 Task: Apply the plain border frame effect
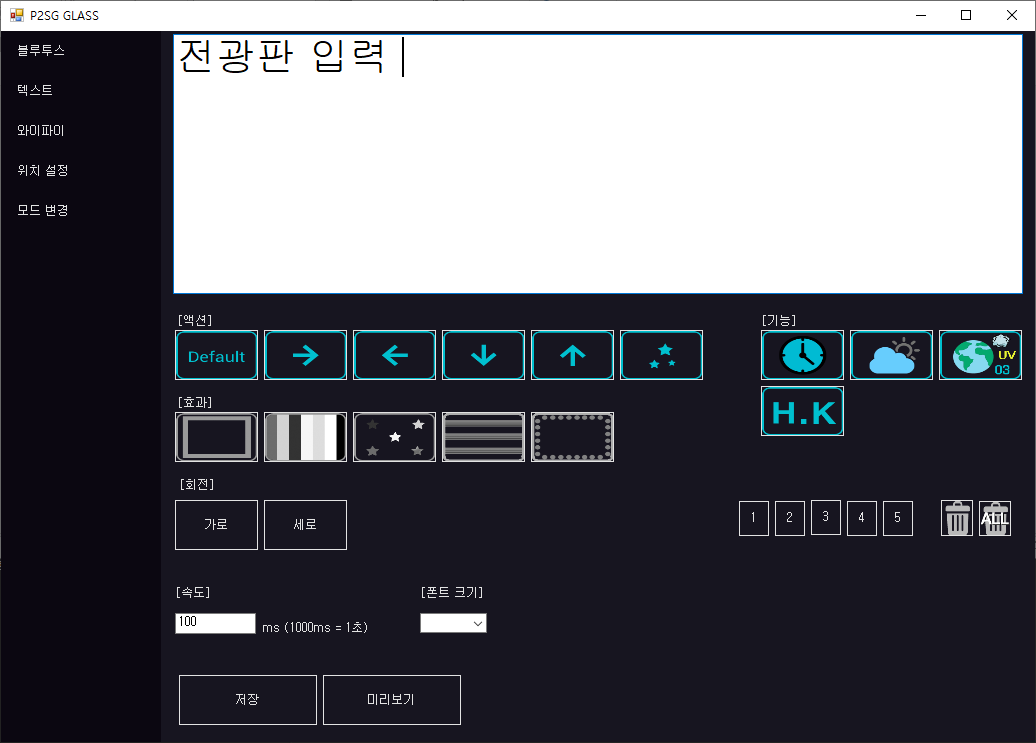[216, 437]
